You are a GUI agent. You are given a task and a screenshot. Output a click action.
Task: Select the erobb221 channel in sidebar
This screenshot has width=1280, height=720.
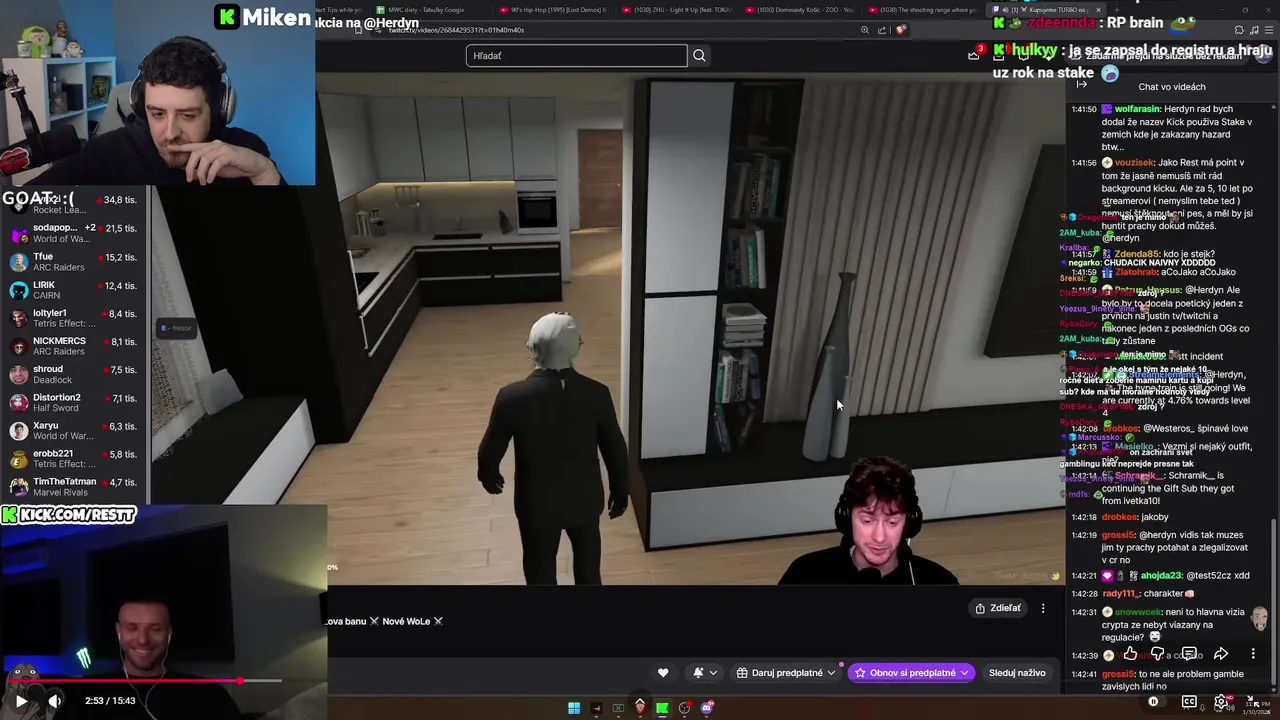click(x=73, y=459)
